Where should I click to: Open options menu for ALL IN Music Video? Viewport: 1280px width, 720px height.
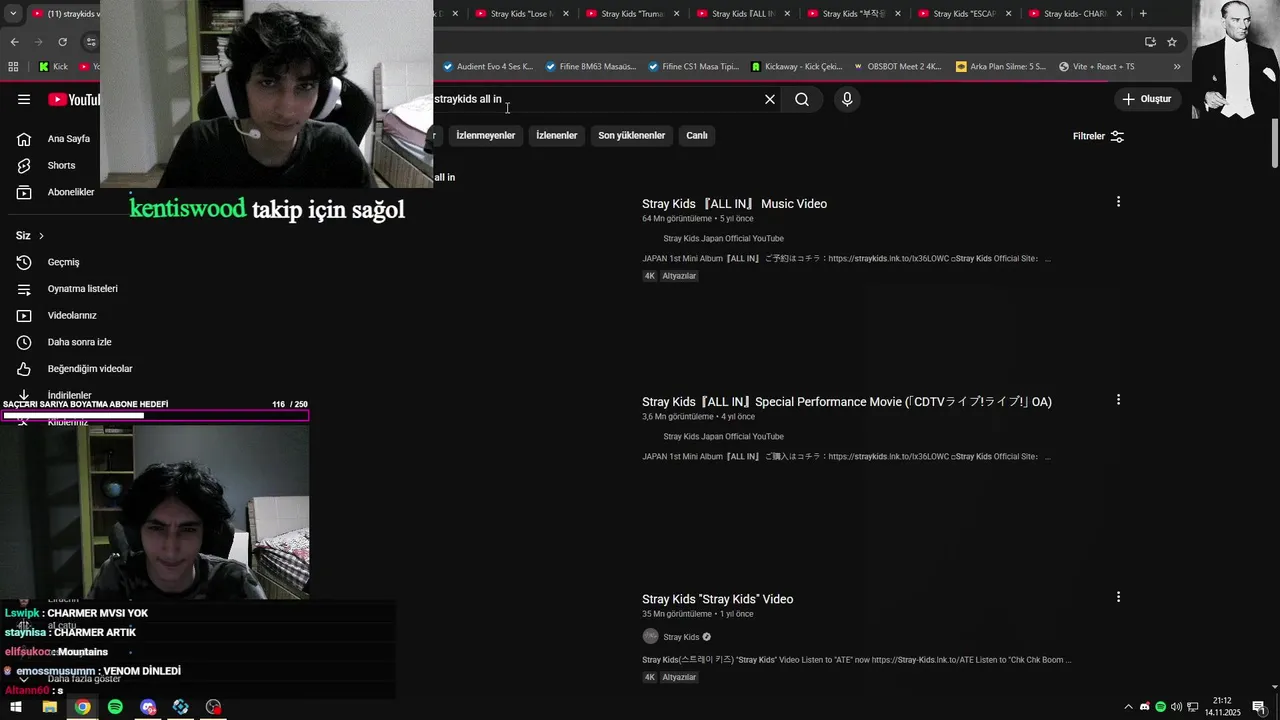tap(1118, 202)
